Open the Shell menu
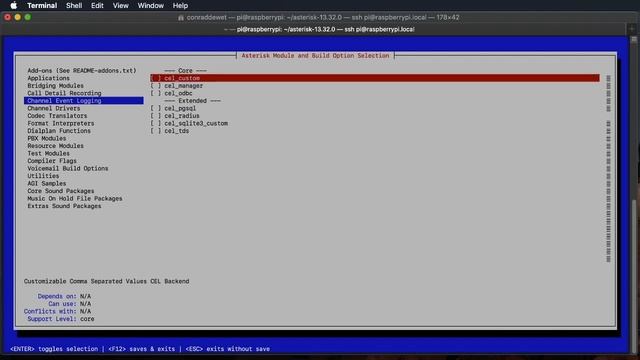Viewport: 640px width, 360px height. coord(74,5)
